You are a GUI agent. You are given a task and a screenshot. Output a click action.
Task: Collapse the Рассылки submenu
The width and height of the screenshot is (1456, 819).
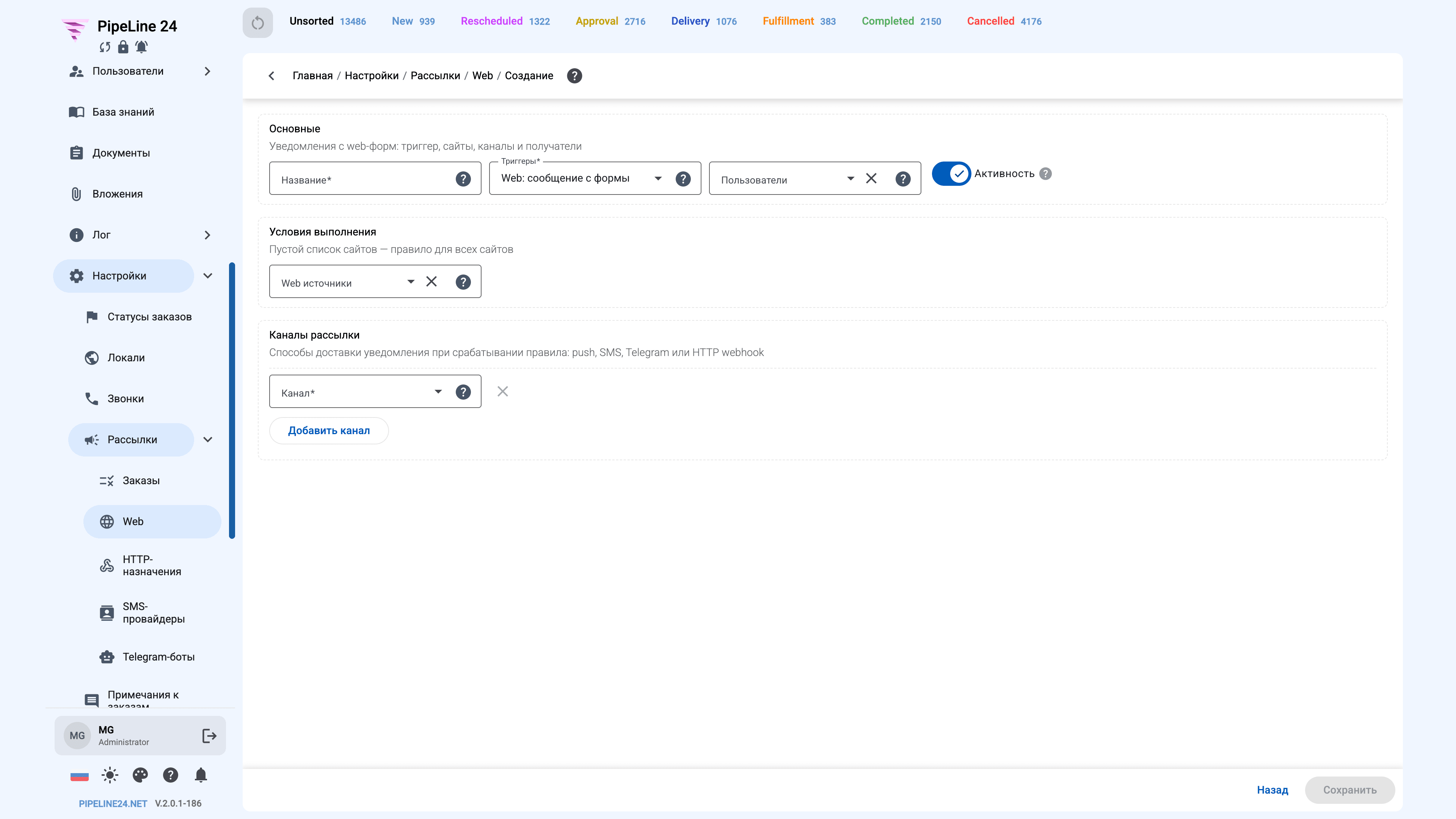[207, 440]
